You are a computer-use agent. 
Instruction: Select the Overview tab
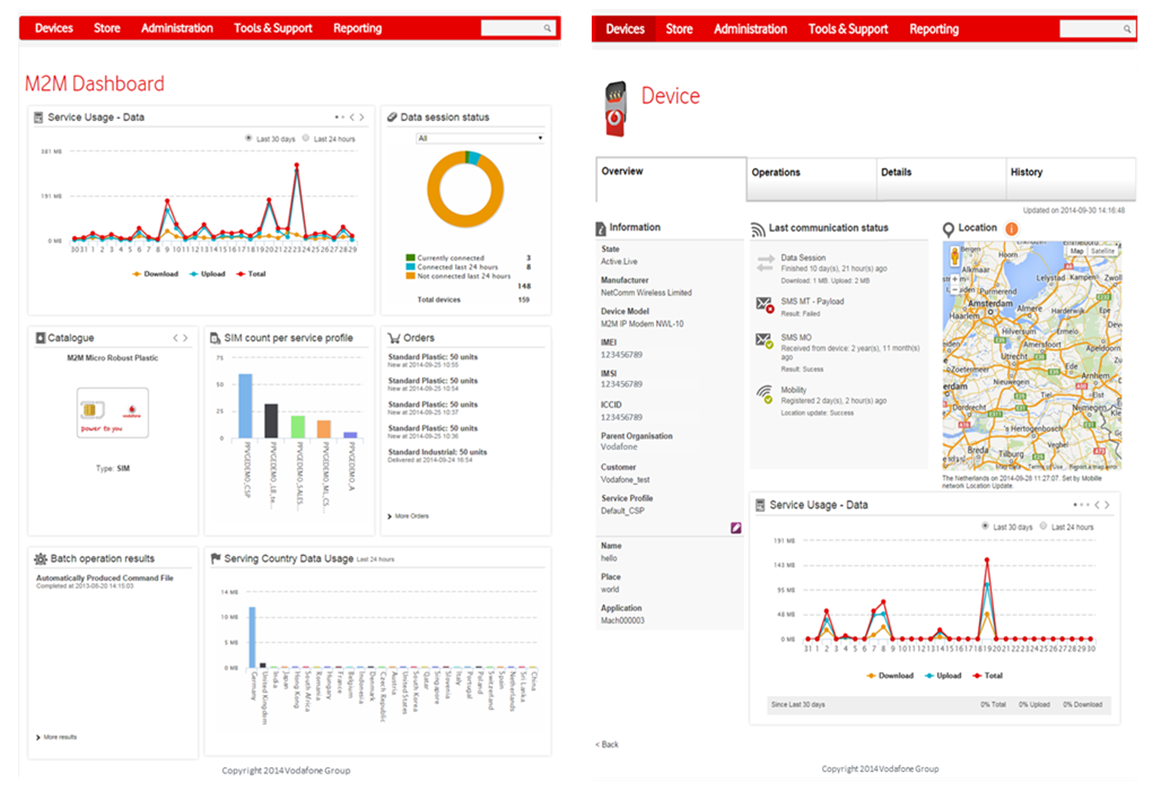(671, 179)
